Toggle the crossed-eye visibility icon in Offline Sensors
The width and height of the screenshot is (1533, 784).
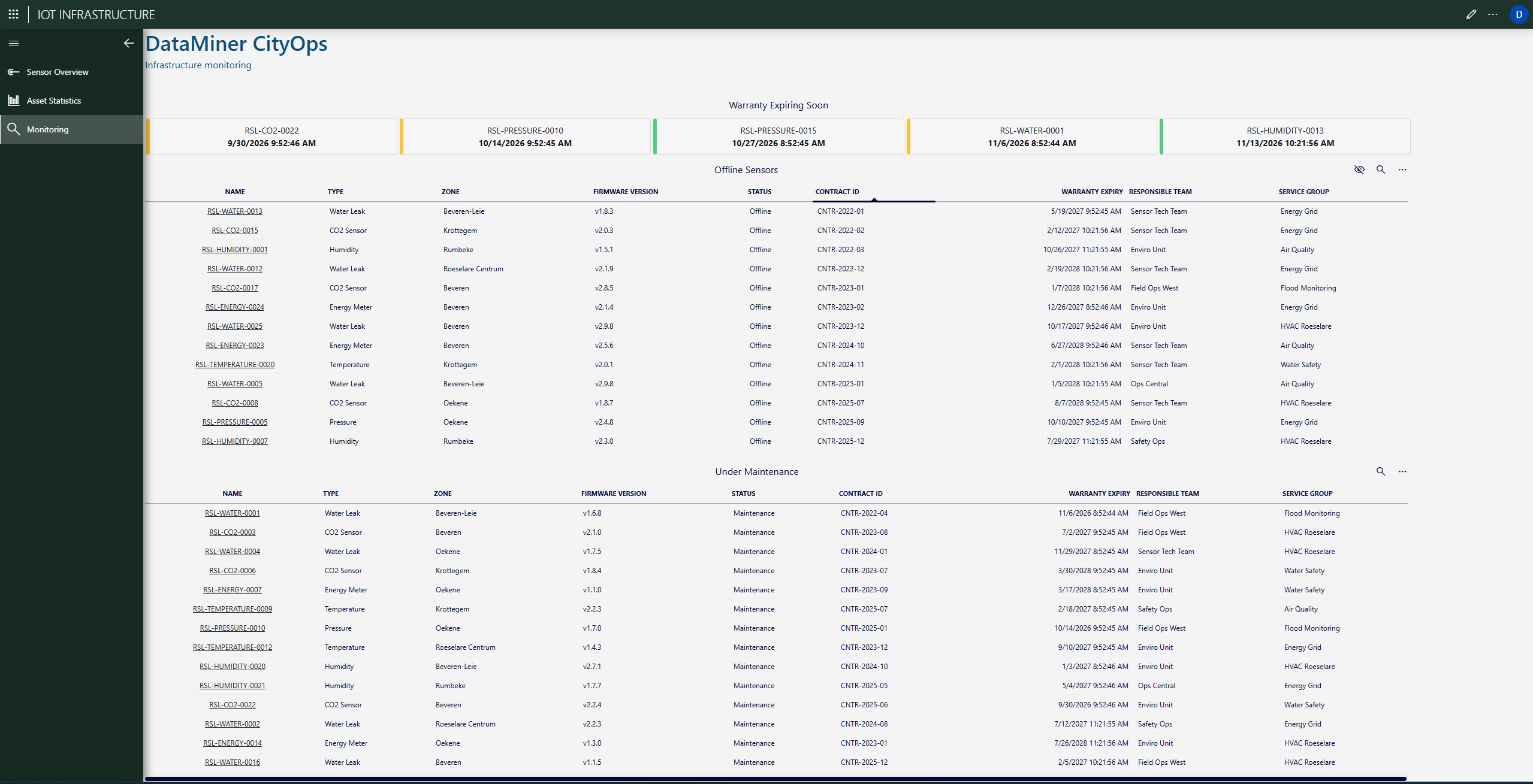1359,169
